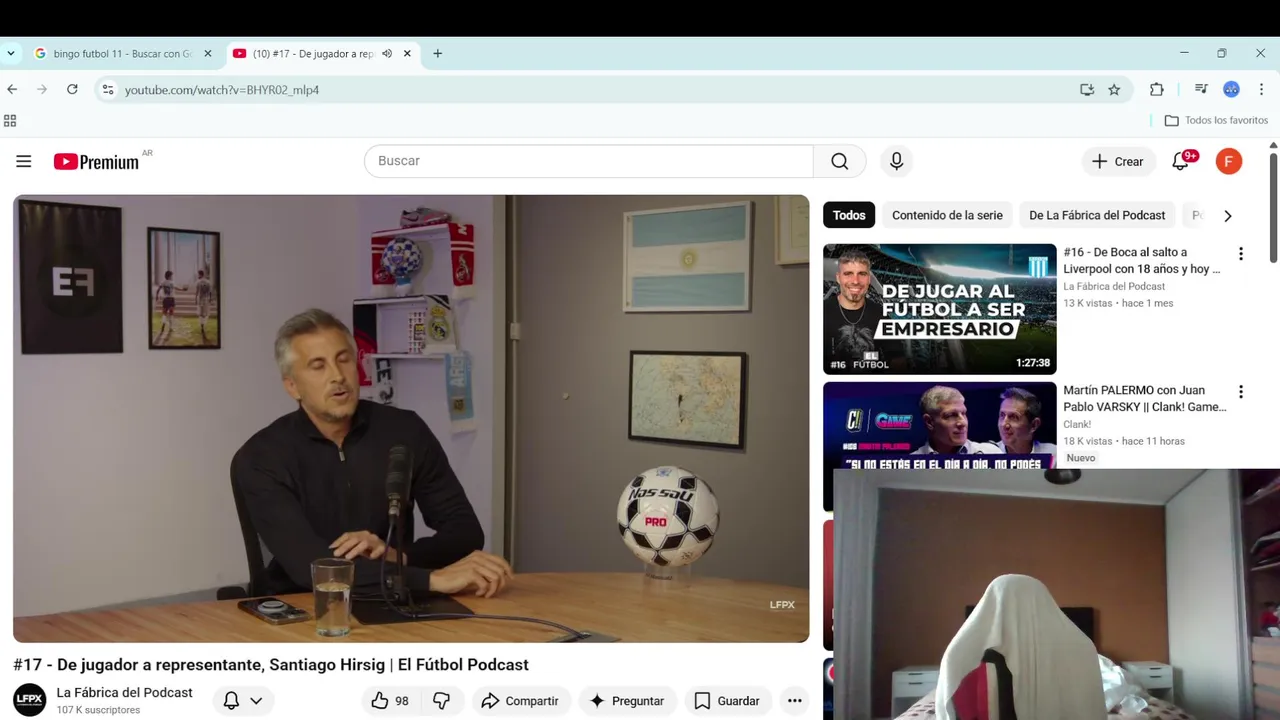This screenshot has width=1280, height=720.
Task: Click the video title text #17
Action: pos(271,665)
